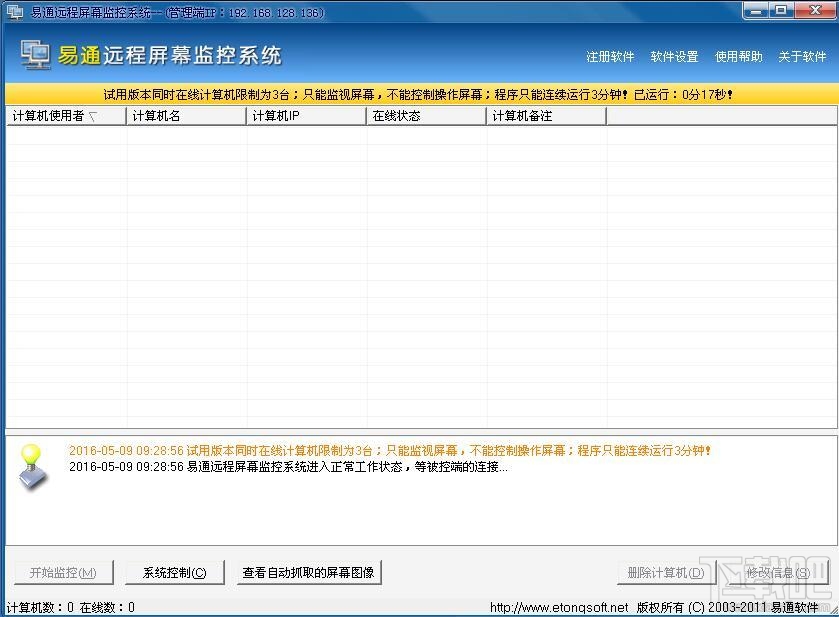Click the 删除计算机(D) button
The image size is (839, 617).
[x=664, y=572]
